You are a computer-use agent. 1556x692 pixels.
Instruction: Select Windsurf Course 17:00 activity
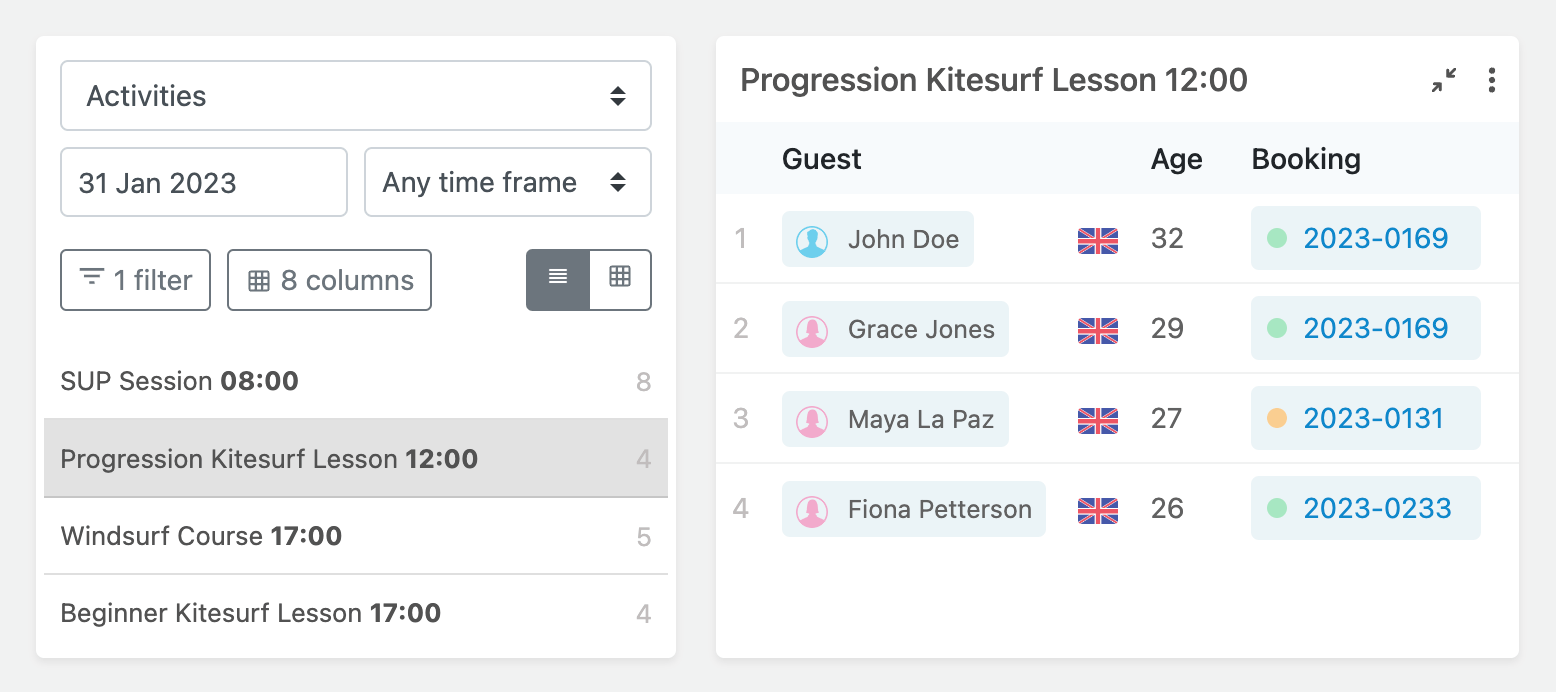(x=356, y=536)
